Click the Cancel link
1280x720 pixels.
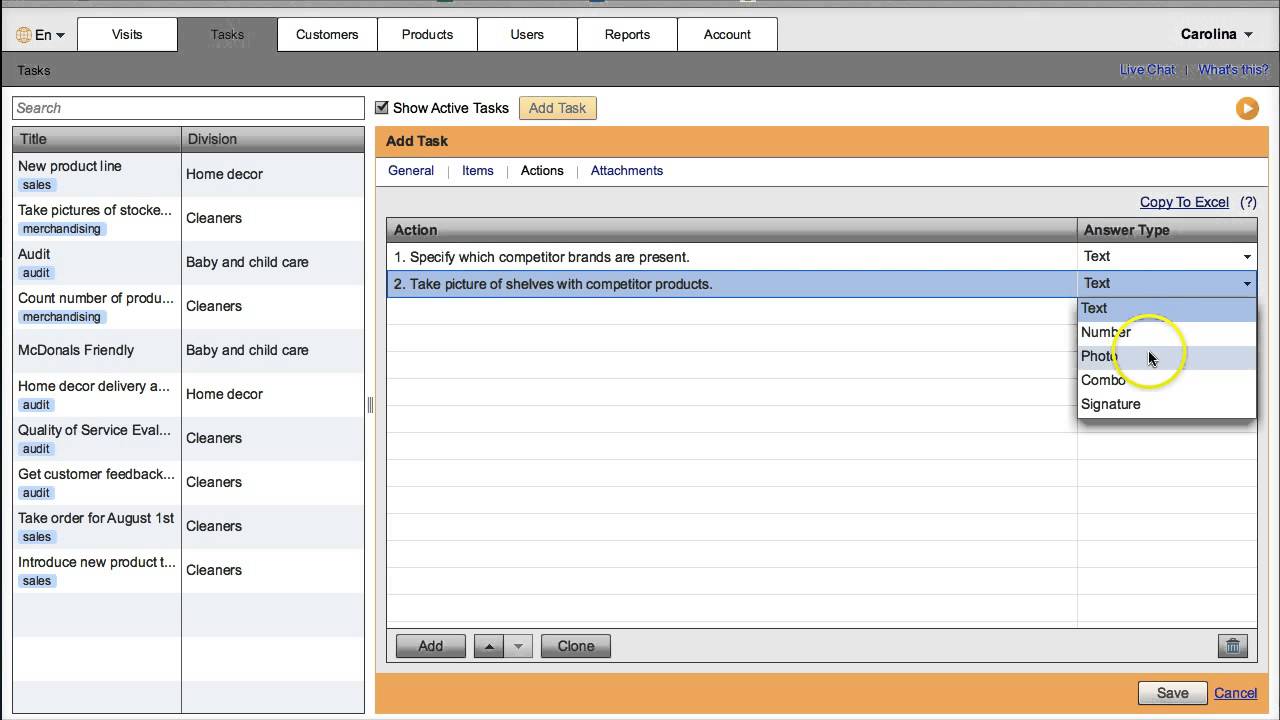coord(1236,693)
